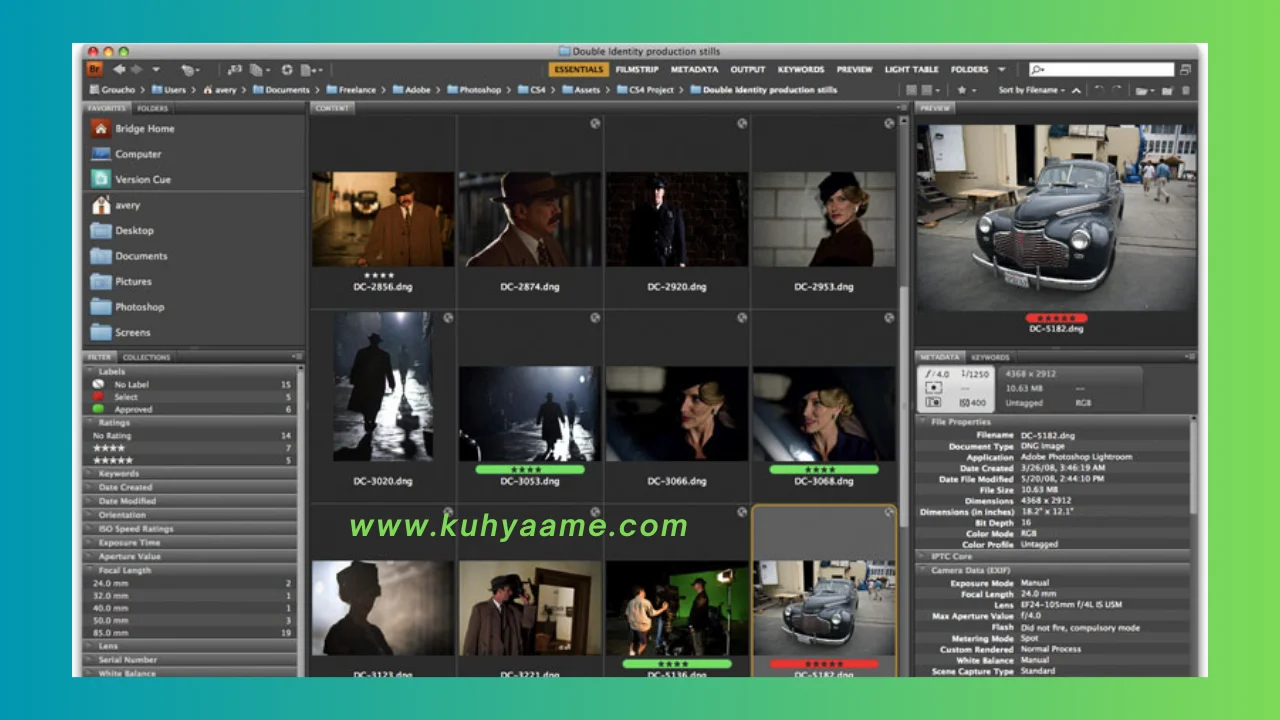The height and width of the screenshot is (720, 1280).
Task: Open the workspace switcher dropdown arrow
Action: [x=1002, y=70]
